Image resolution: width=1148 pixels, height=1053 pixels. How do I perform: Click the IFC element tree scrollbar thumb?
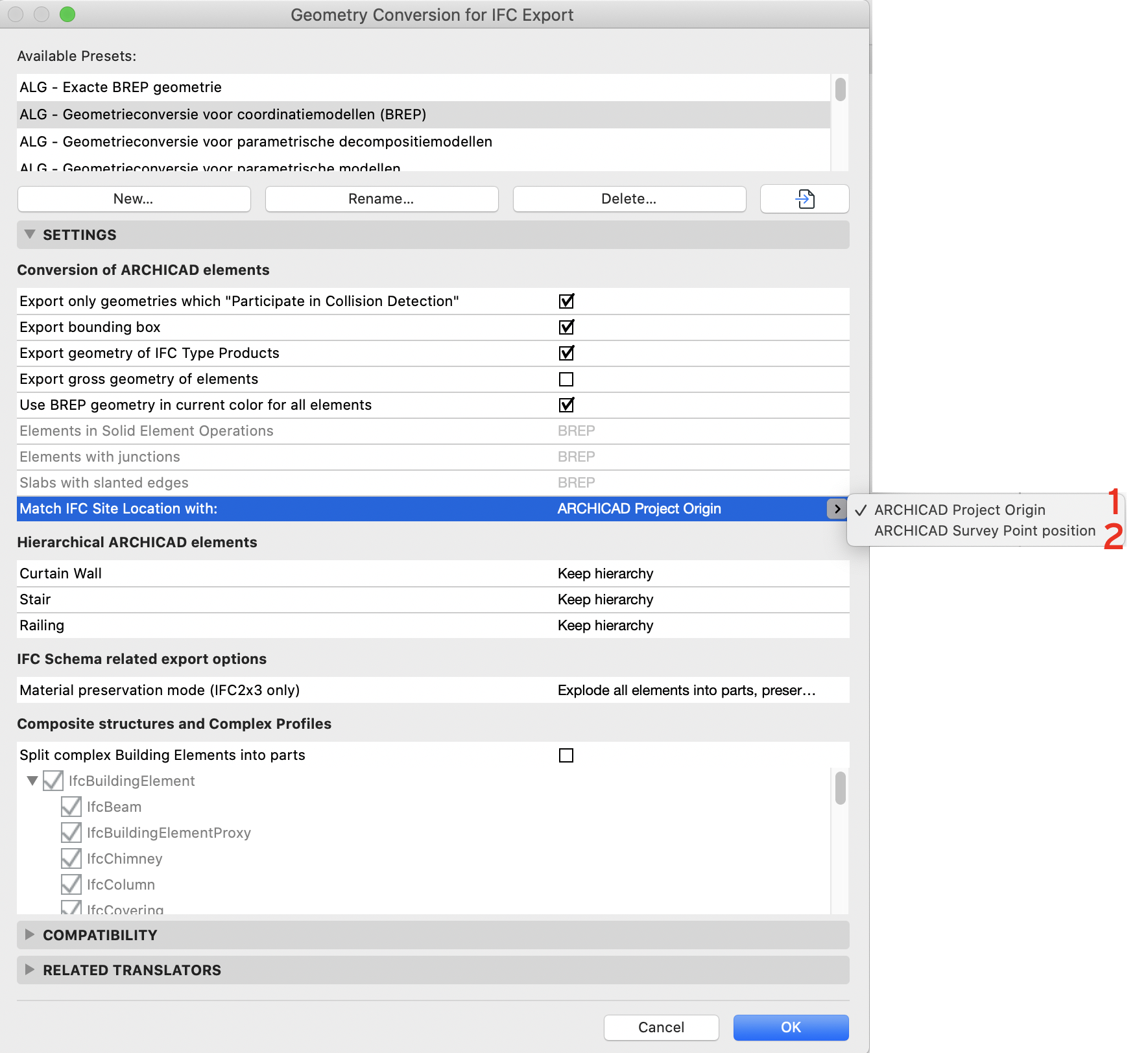(840, 788)
